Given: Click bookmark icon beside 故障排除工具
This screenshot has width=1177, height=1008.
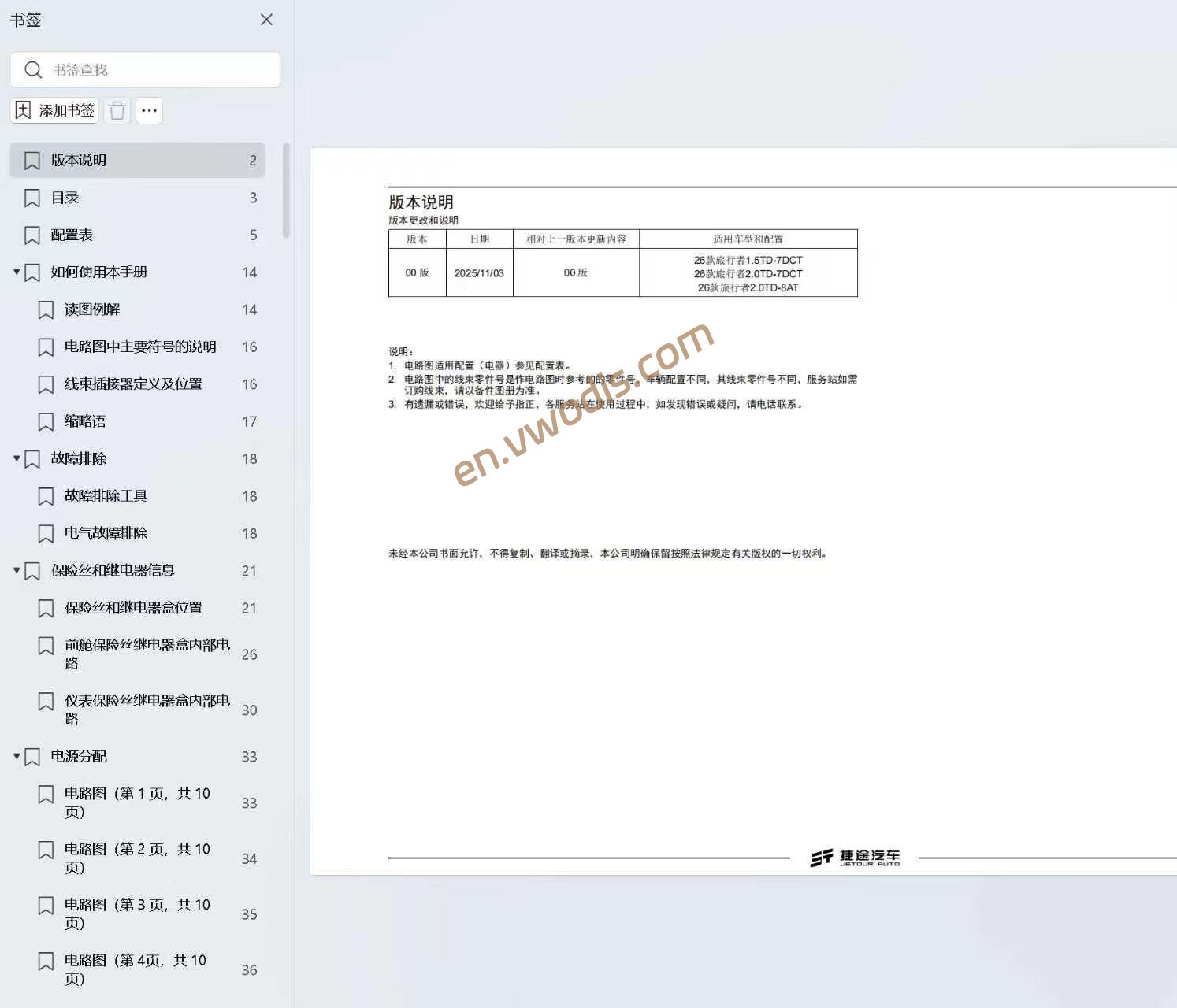Looking at the screenshot, I should [46, 496].
